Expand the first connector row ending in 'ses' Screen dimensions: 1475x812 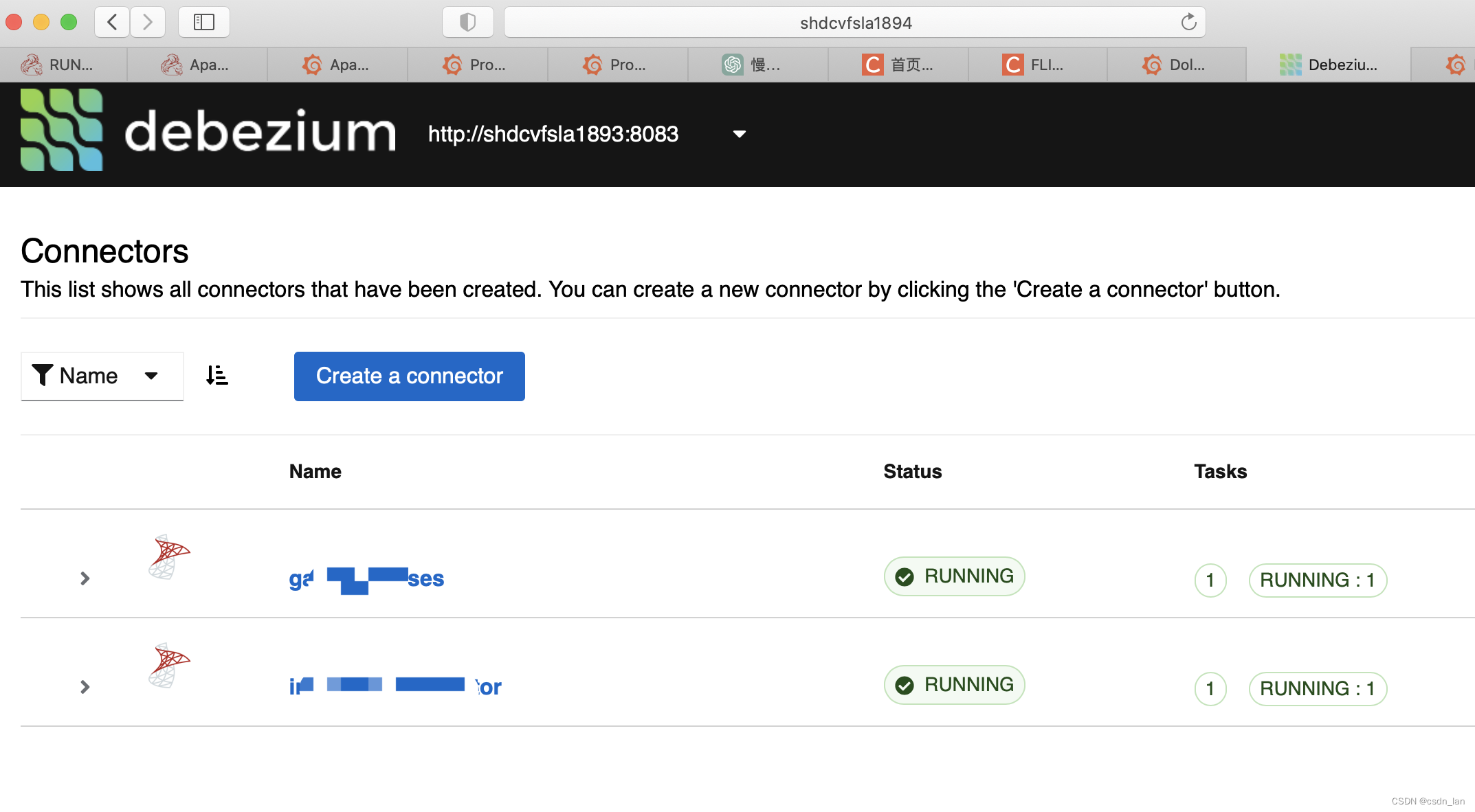[x=85, y=578]
